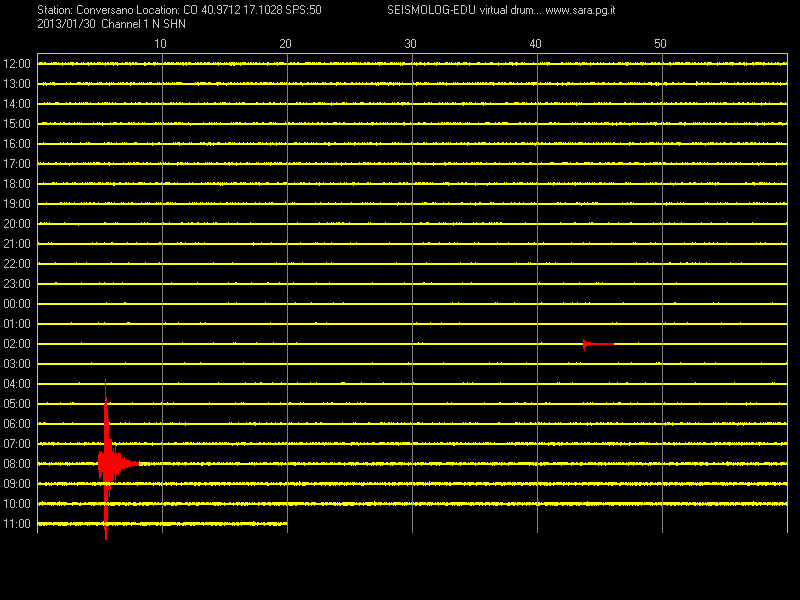
Task: Click the 21:00 hour label
Action: [x=17, y=244]
